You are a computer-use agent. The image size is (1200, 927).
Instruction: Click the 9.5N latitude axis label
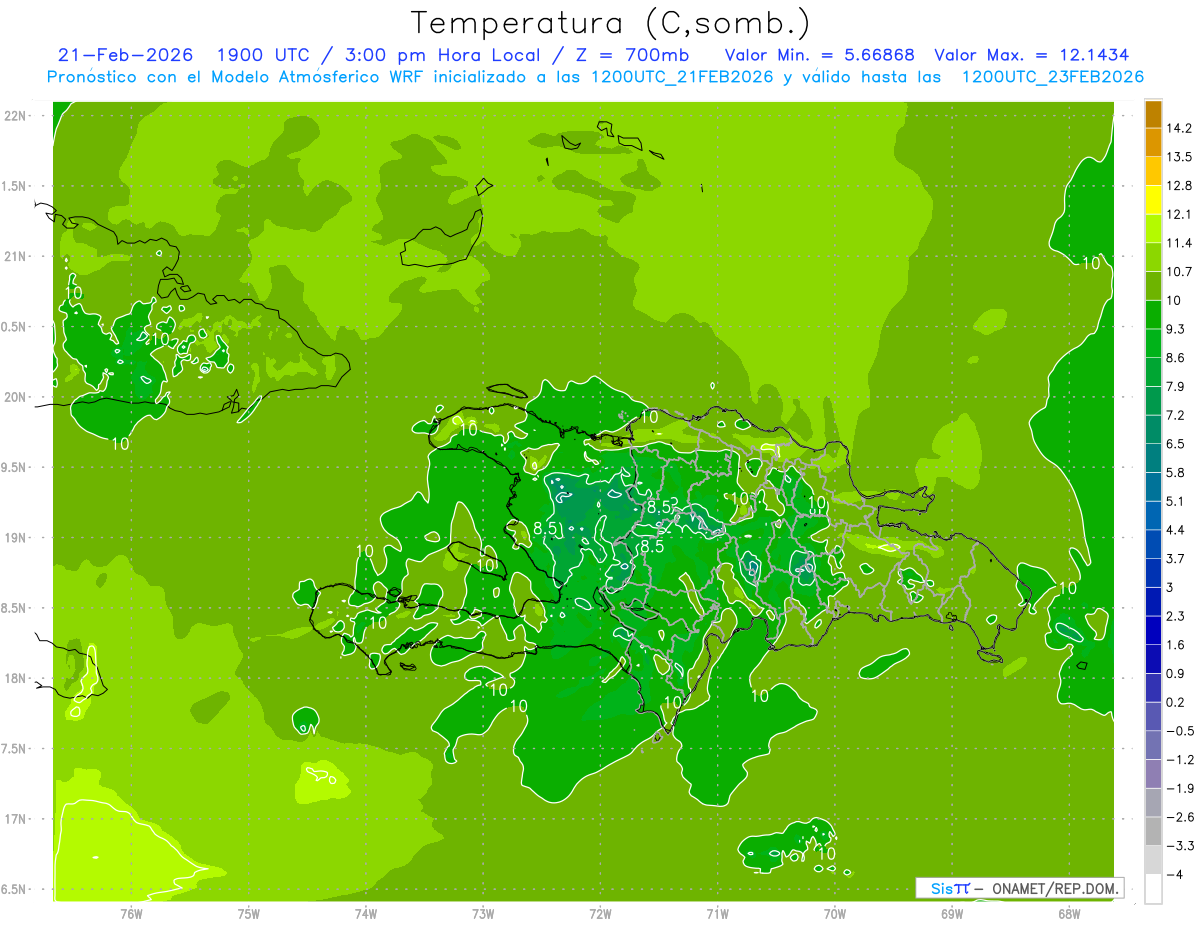coord(14,468)
